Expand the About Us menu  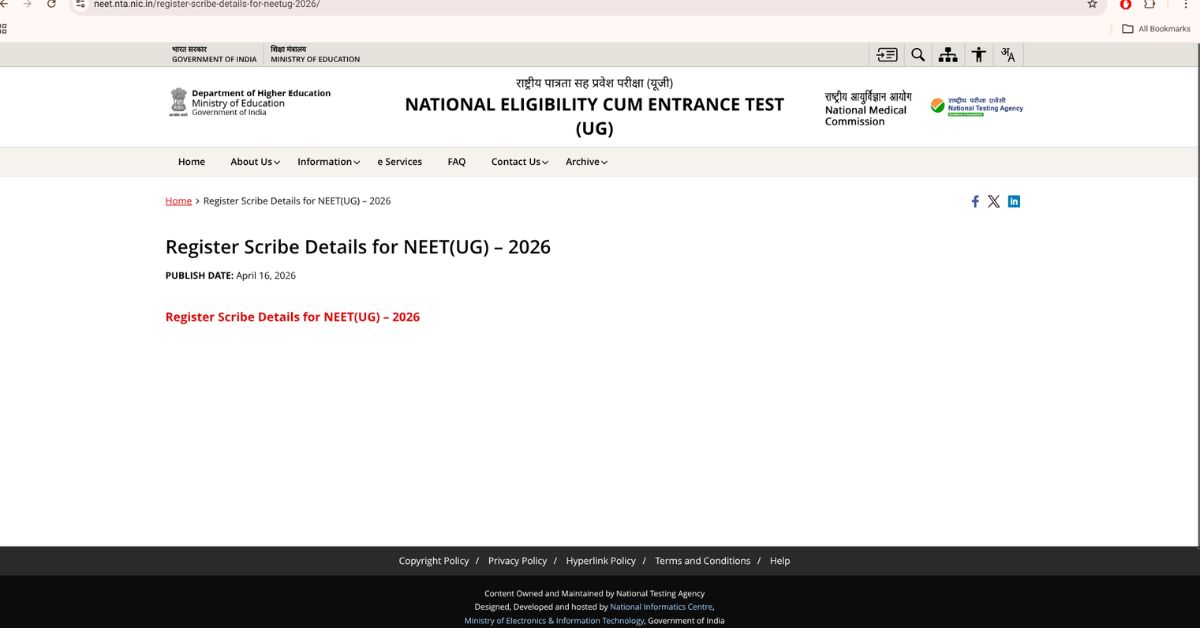pos(253,161)
